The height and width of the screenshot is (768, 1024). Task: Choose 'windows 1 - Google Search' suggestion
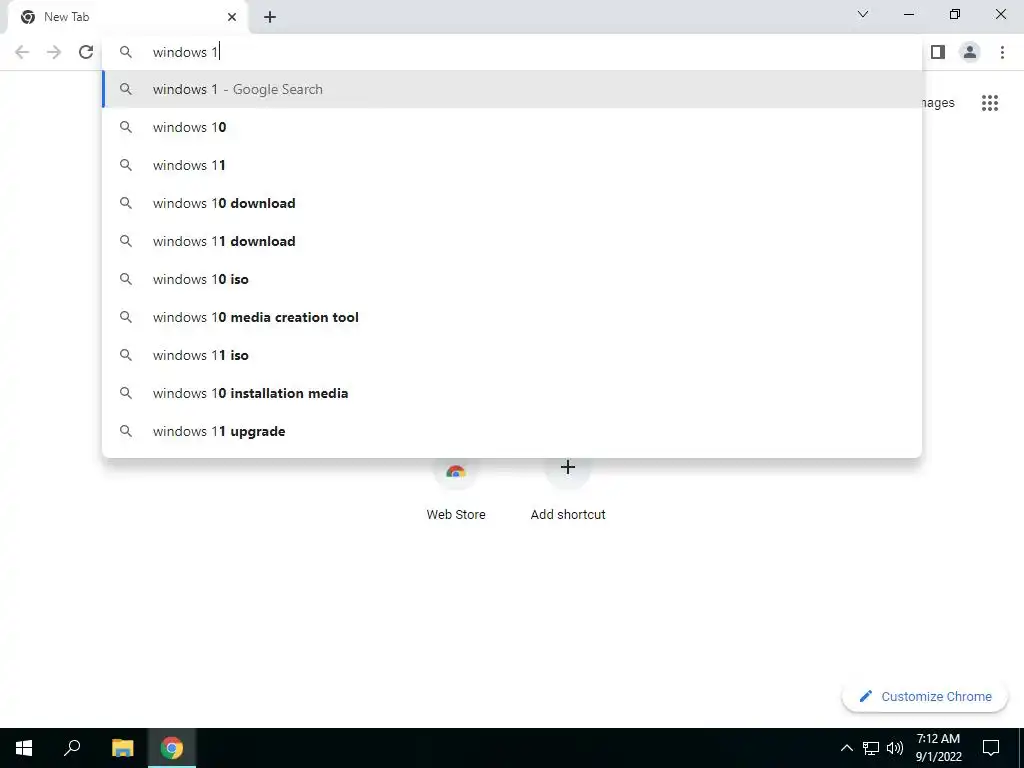[x=512, y=89]
